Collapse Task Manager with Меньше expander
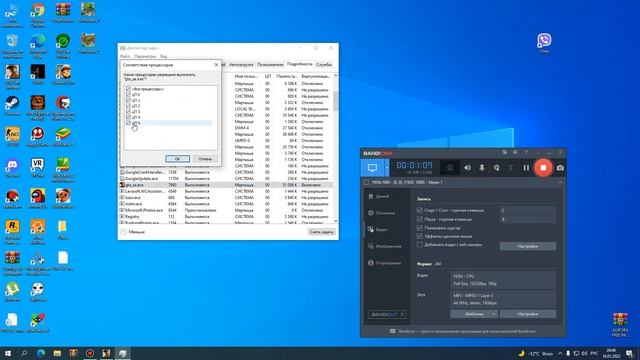640x360 pixels. pos(132,231)
